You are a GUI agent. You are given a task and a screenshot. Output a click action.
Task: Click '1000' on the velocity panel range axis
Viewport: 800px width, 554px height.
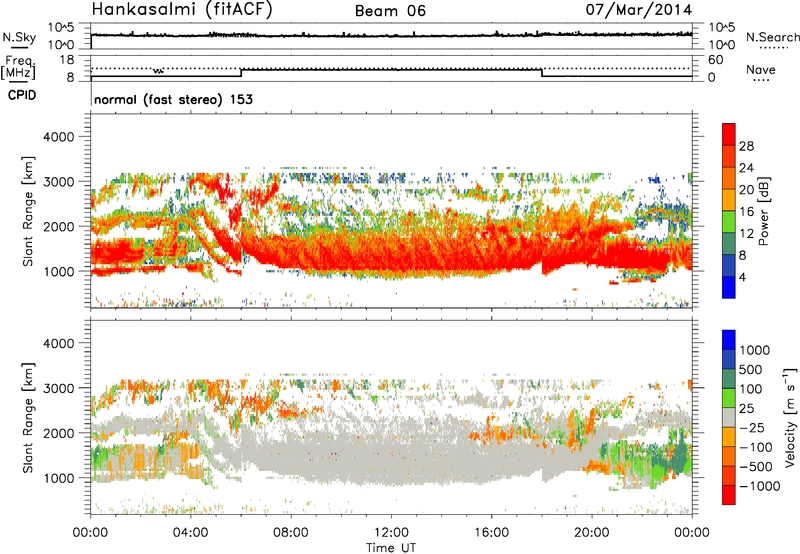click(59, 478)
